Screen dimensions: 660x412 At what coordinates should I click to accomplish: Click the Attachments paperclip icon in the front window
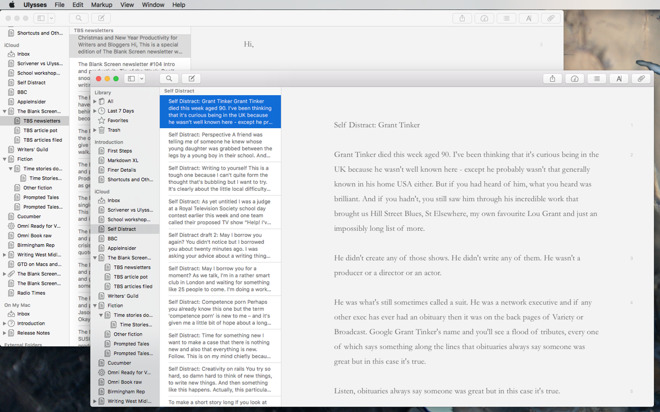[x=641, y=79]
